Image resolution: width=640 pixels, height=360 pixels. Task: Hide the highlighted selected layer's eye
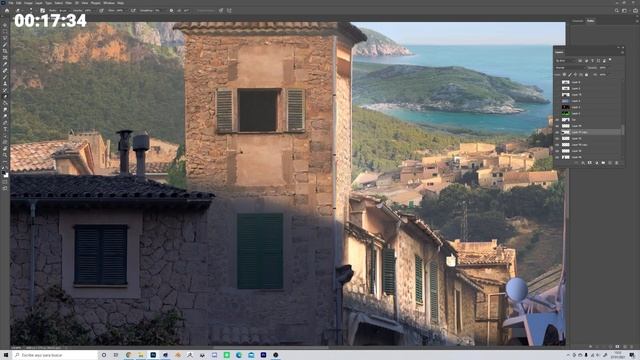pyautogui.click(x=557, y=132)
